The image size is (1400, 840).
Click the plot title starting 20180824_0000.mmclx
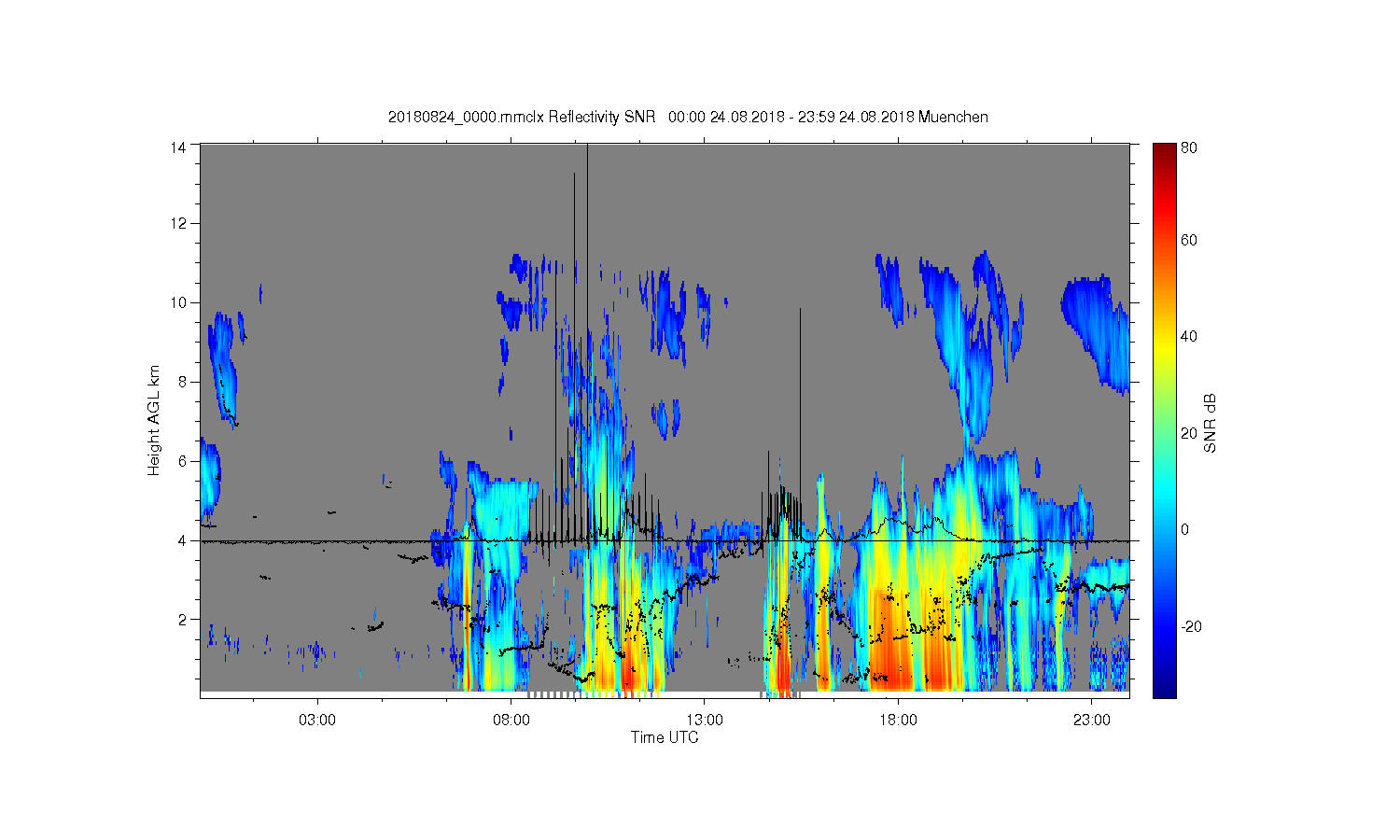click(688, 117)
